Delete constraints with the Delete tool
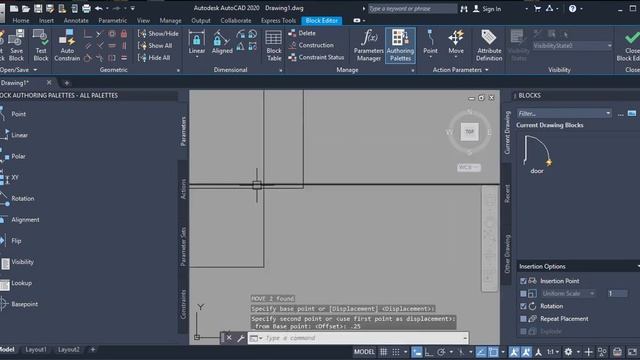Image resolution: width=640 pixels, height=360 pixels. click(x=302, y=33)
